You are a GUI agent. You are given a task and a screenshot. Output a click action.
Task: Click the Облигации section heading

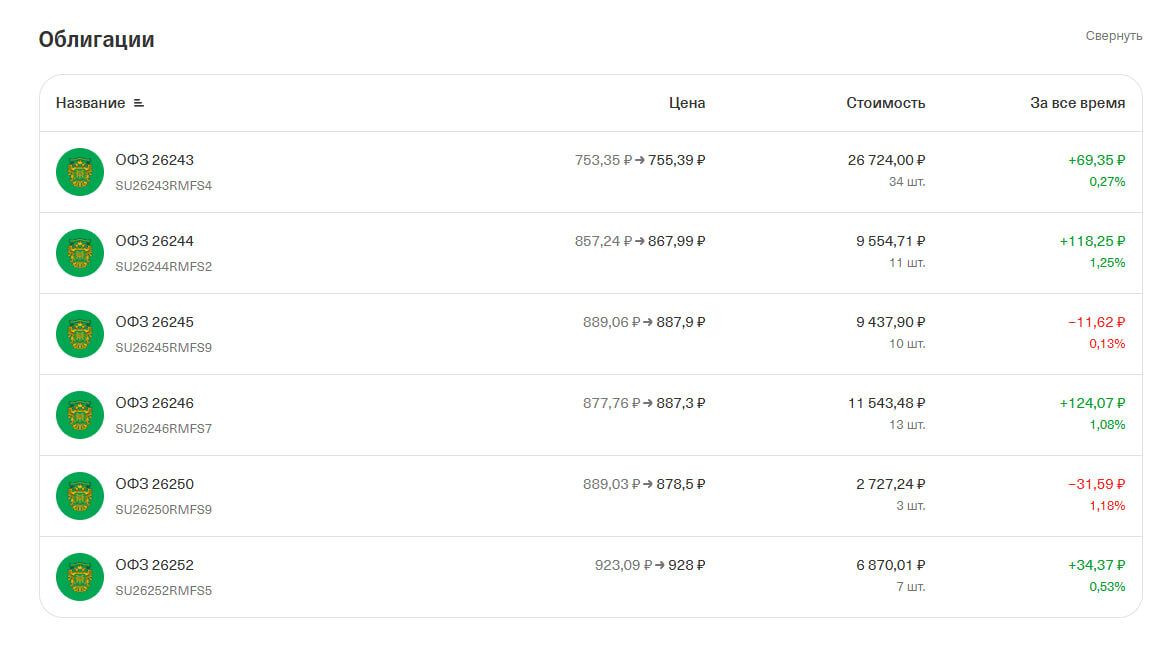(x=97, y=39)
